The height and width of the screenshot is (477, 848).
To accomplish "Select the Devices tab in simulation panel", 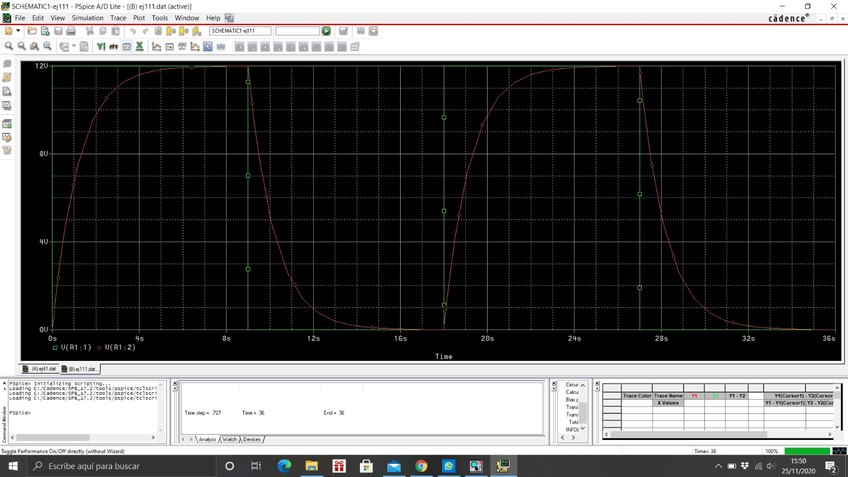I will pyautogui.click(x=251, y=439).
